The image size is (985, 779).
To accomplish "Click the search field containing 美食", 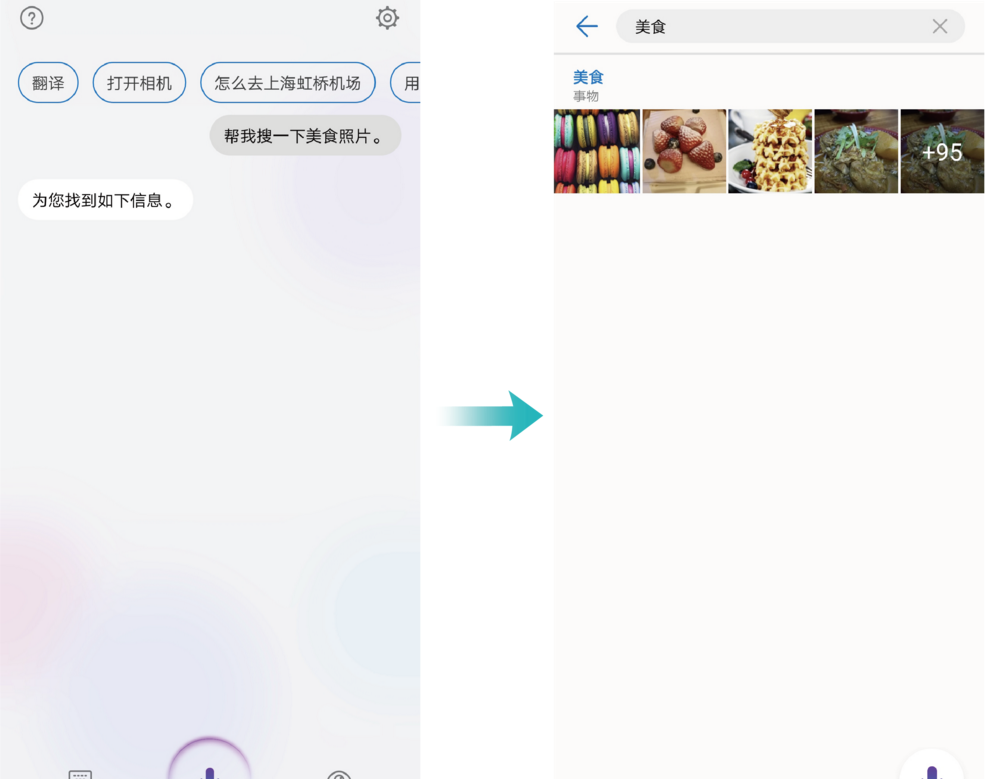I will 780,26.
